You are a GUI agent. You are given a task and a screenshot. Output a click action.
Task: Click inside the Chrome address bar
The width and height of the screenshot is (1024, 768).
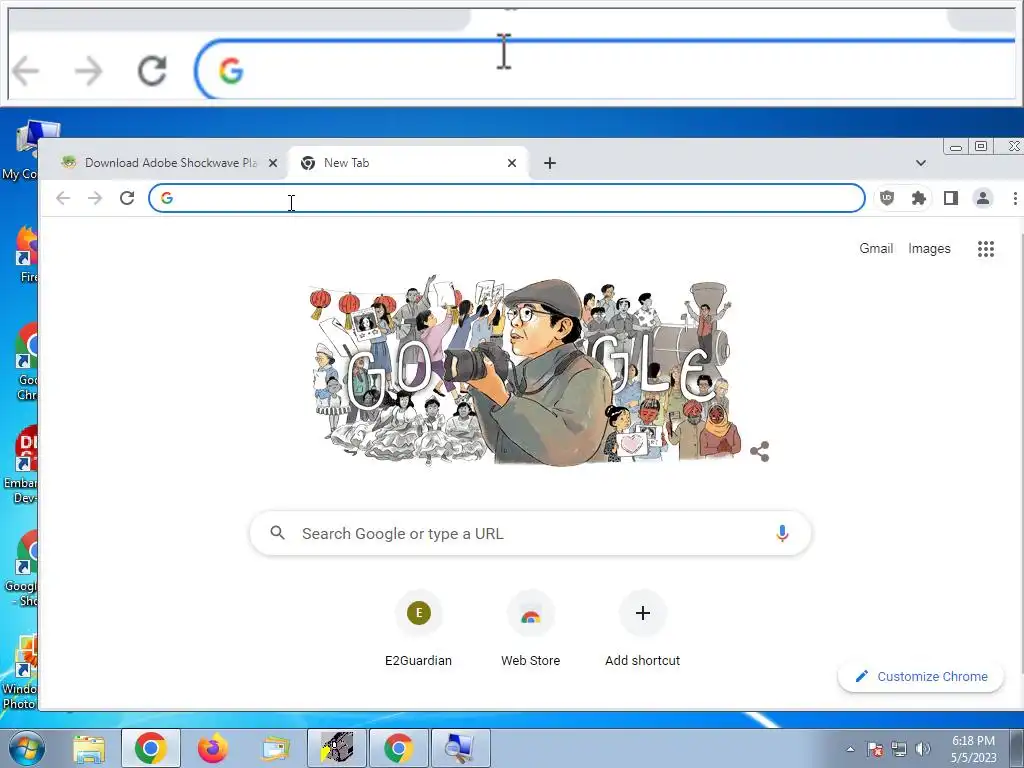tap(507, 198)
